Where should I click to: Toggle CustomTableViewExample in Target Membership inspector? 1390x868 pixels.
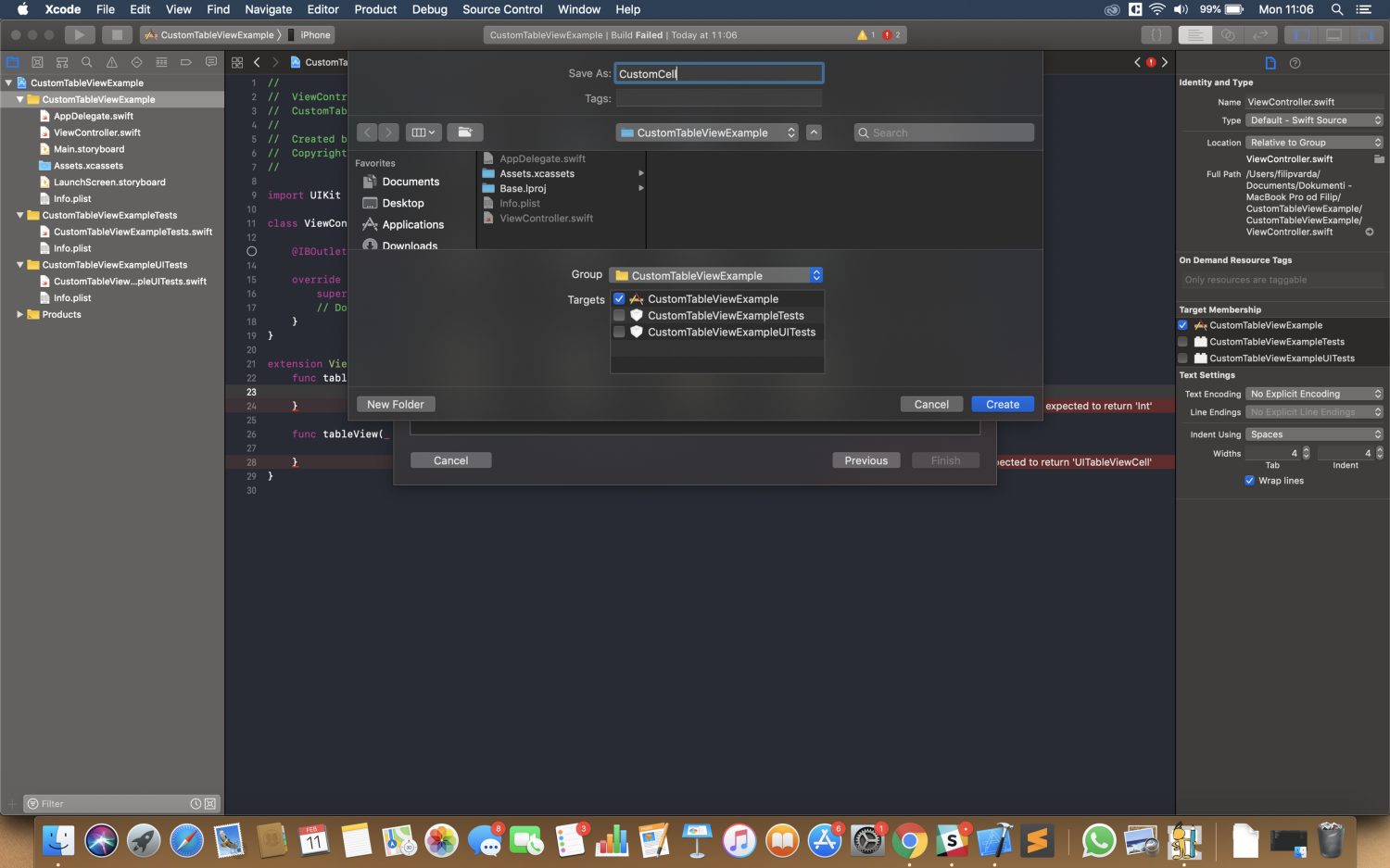click(x=1182, y=325)
